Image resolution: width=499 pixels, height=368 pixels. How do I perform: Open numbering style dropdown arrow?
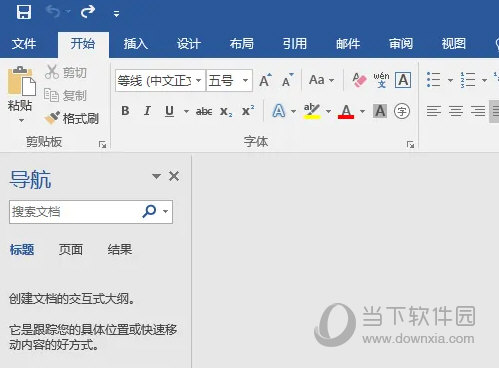(484, 80)
